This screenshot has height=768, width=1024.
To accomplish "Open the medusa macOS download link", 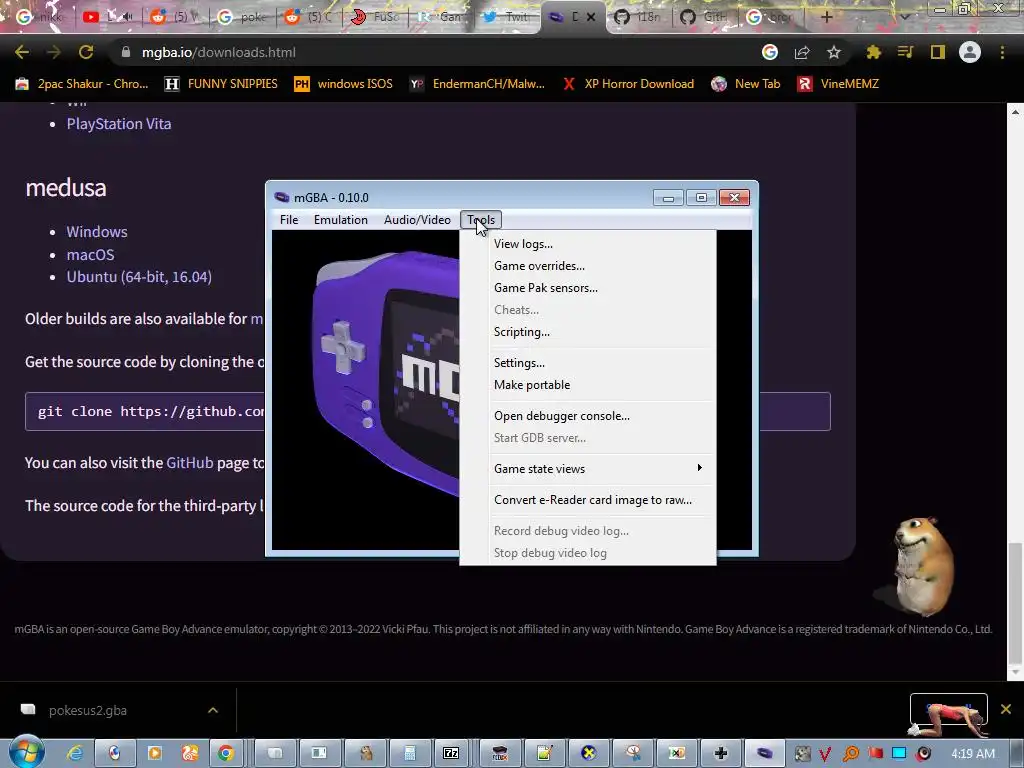I will (x=90, y=255).
